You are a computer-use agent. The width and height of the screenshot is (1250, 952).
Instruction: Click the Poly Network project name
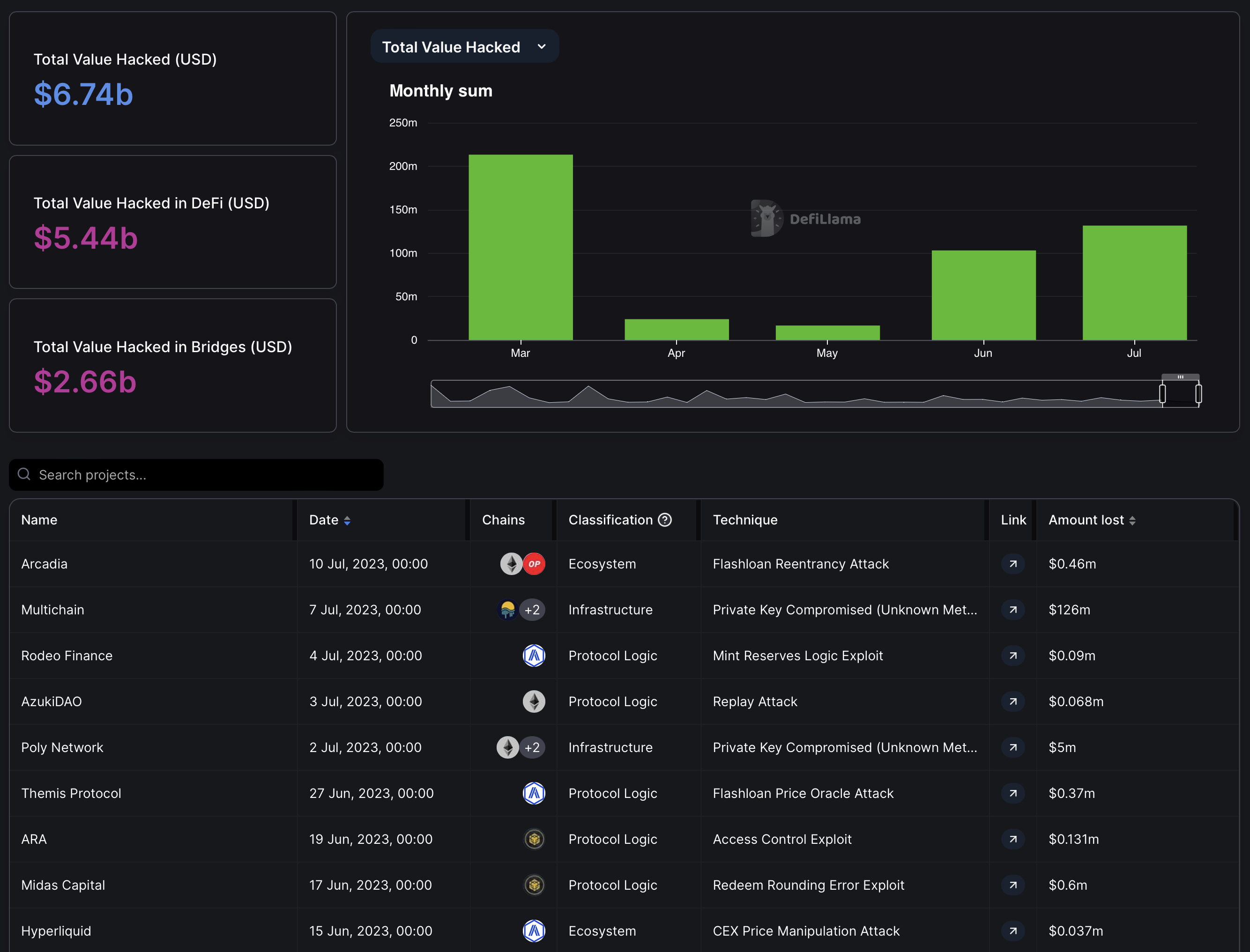[62, 747]
